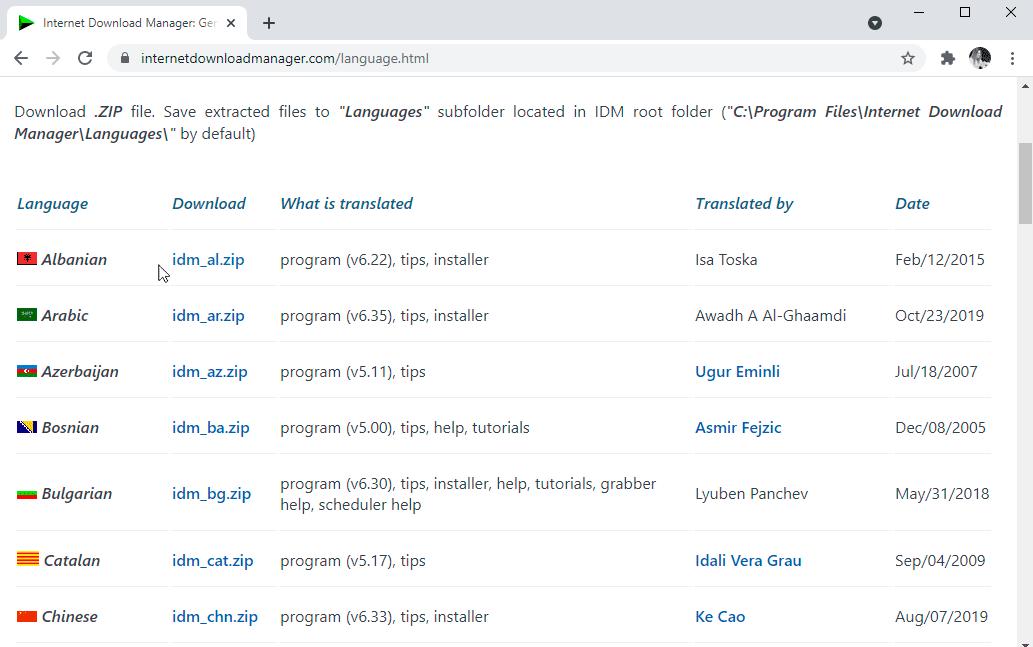
Task: Click the IDM favicon on the browser tab
Action: (25, 22)
